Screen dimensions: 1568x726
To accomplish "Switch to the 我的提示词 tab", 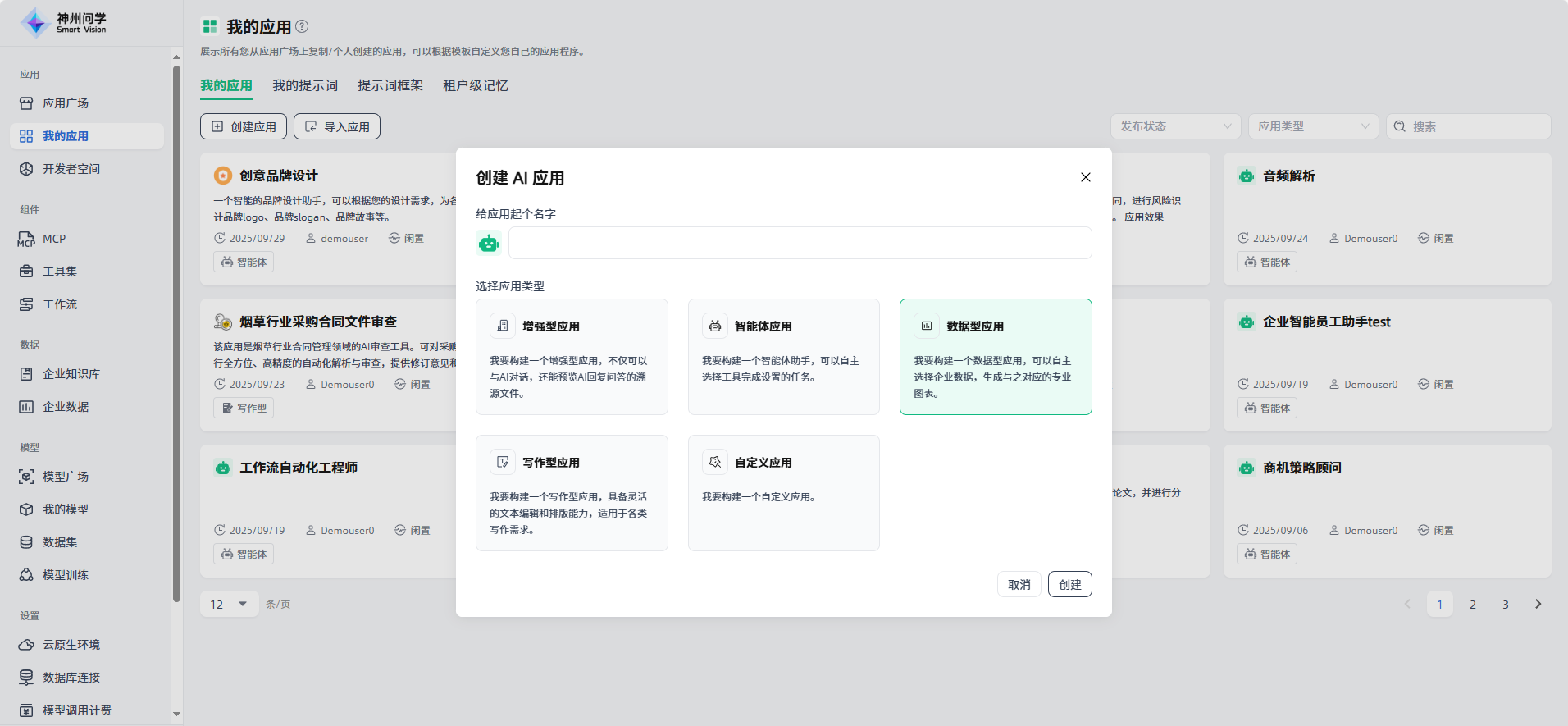I will [305, 85].
